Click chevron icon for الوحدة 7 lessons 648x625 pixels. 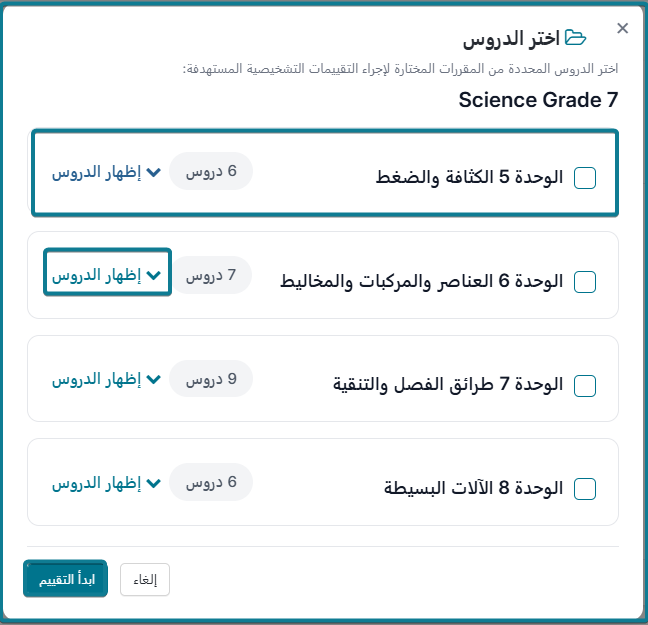coord(154,379)
